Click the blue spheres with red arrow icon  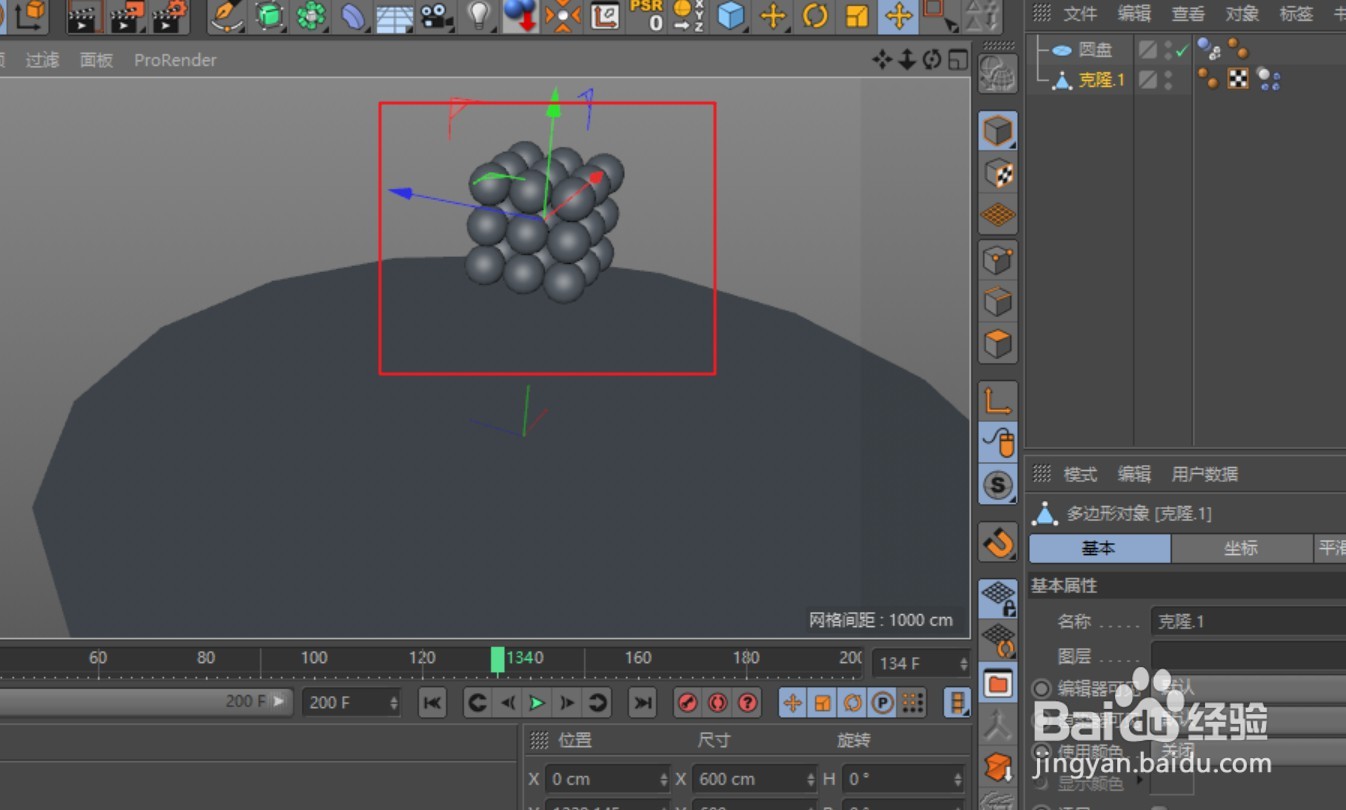521,16
